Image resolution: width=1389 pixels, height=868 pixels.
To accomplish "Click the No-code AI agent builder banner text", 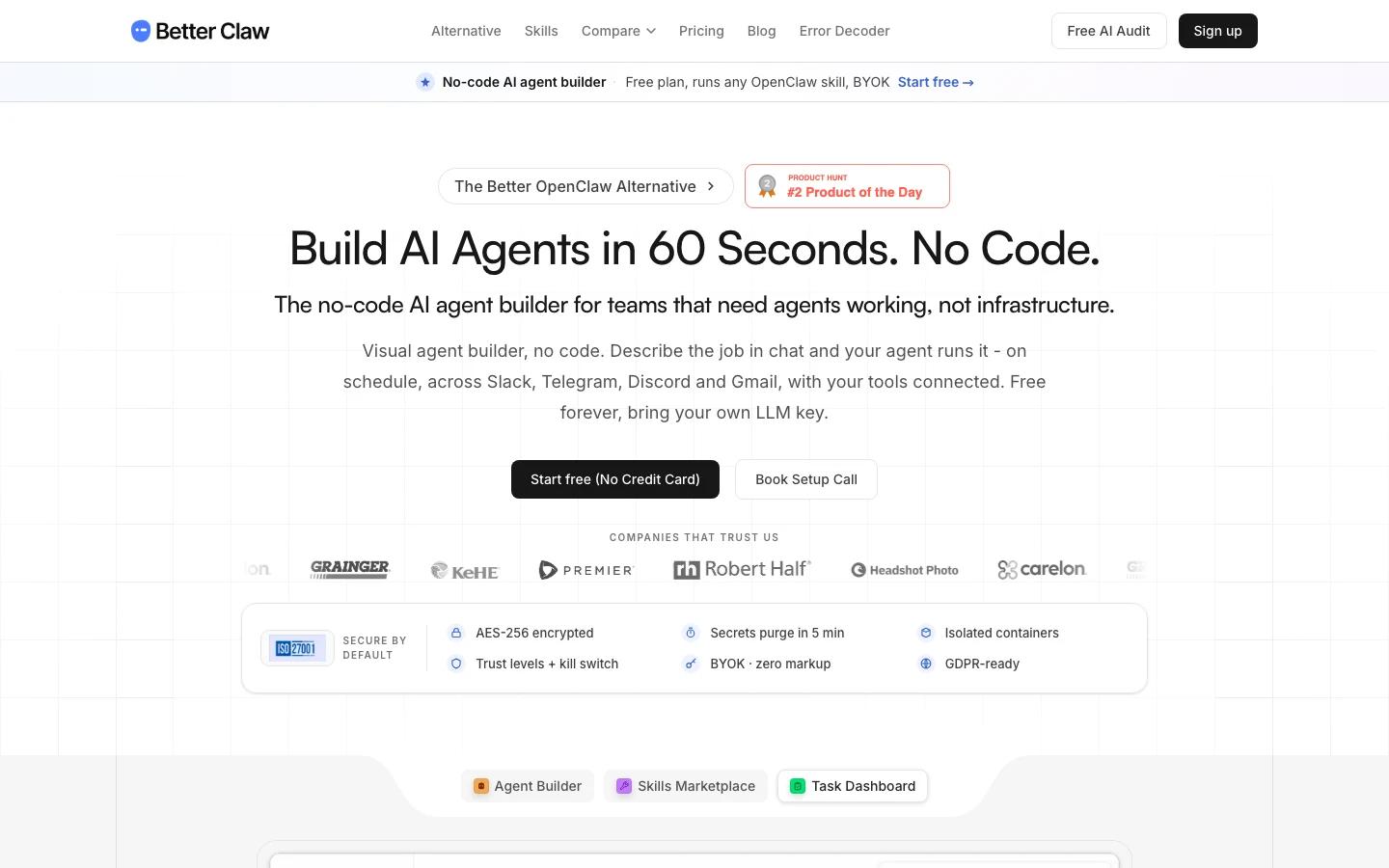I will 524,82.
